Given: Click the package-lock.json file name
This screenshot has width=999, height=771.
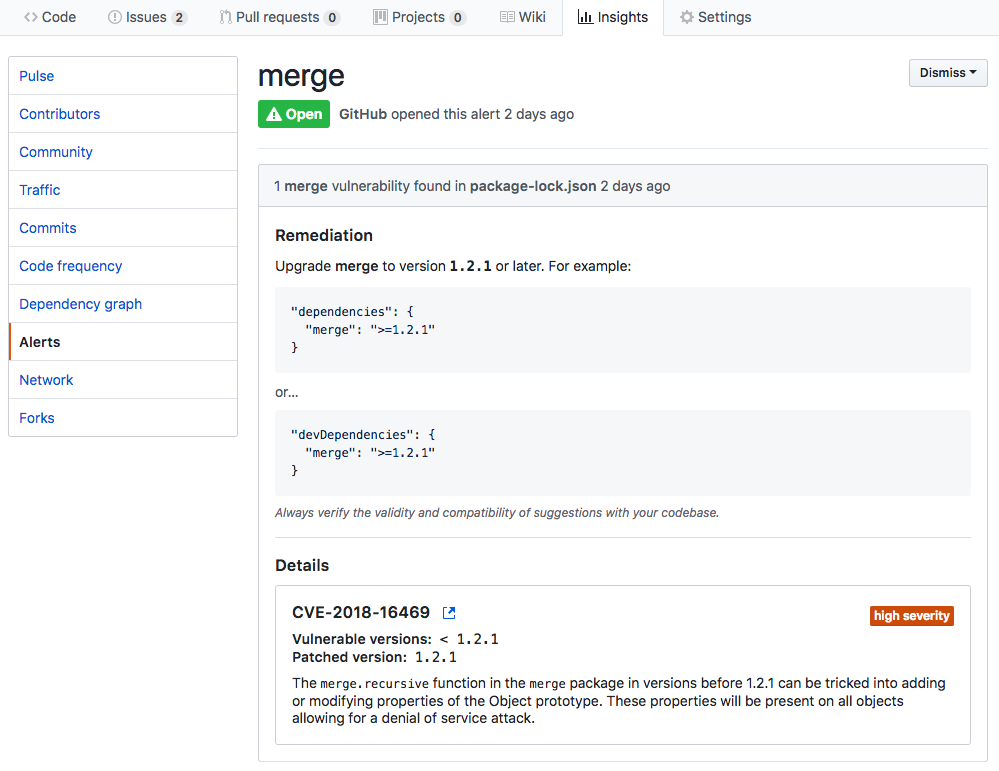Looking at the screenshot, I should 533,186.
